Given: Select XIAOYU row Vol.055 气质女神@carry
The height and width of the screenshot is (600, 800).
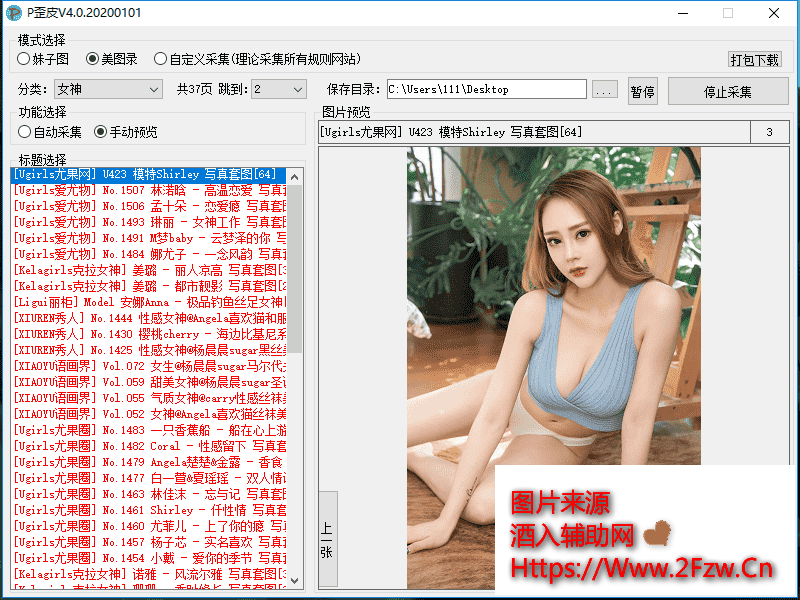Looking at the screenshot, I should 148,397.
